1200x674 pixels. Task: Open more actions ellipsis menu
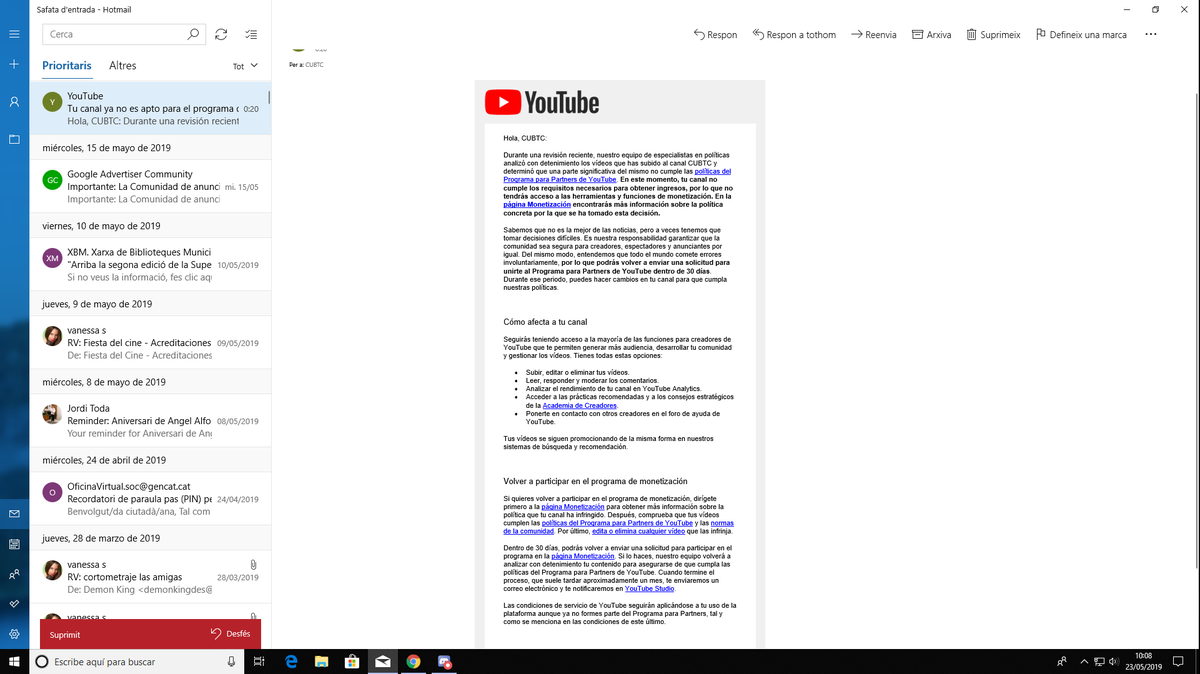pyautogui.click(x=1150, y=34)
